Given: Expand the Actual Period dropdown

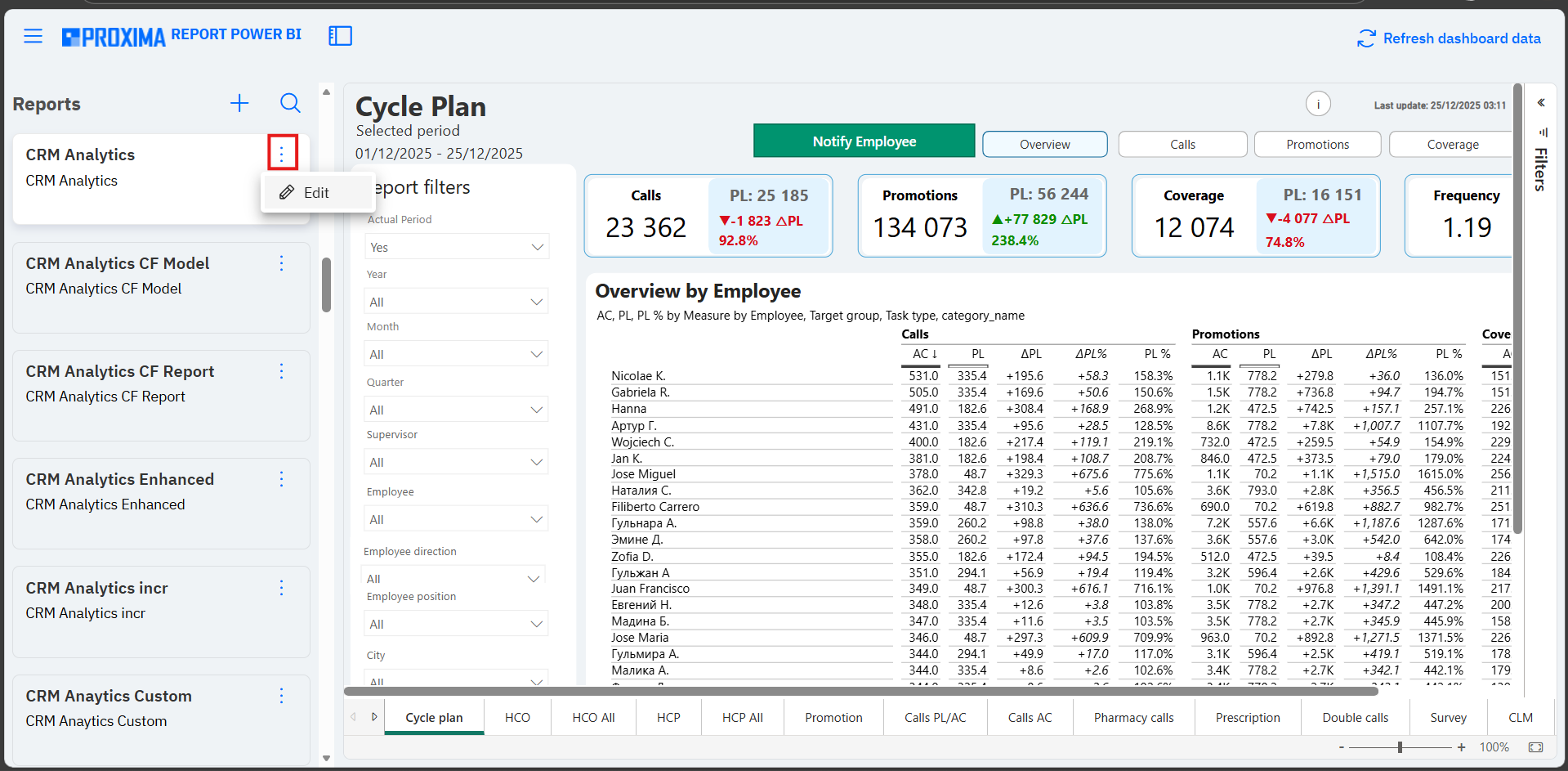Looking at the screenshot, I should tap(456, 247).
